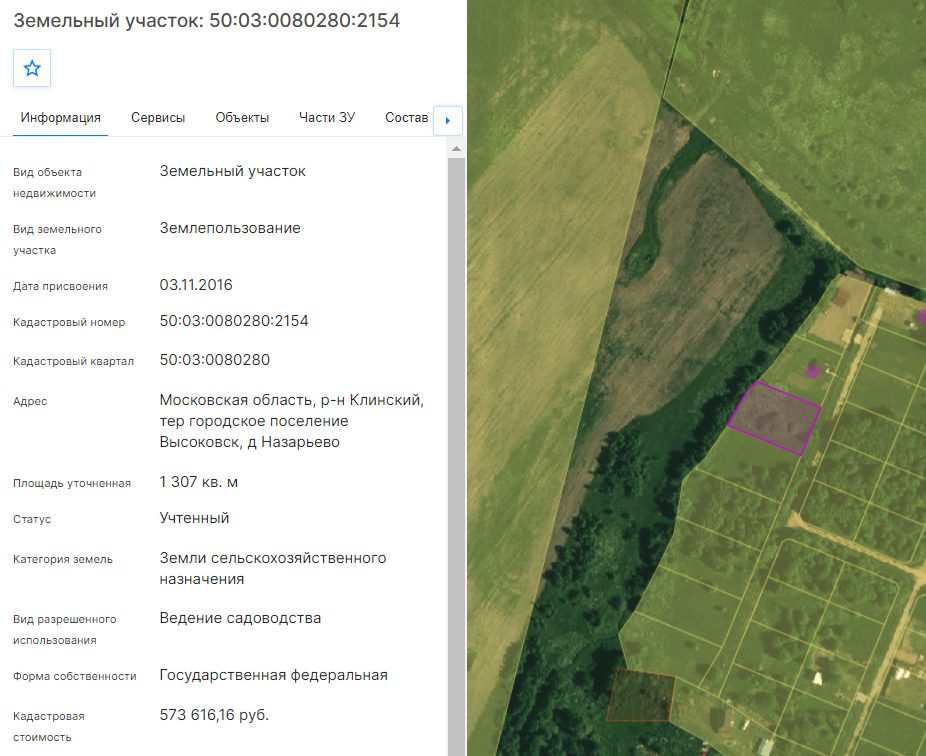
Task: Show more tabs with the right arrow
Action: [x=448, y=120]
